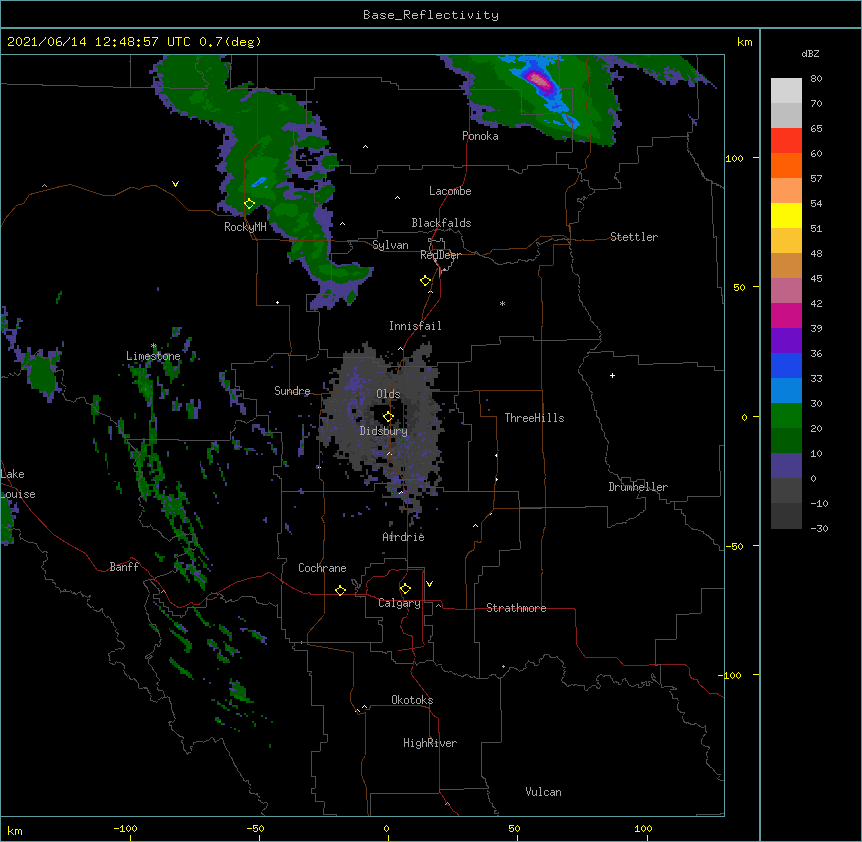Click the Okotoks city label
The height and width of the screenshot is (842, 862).
(x=412, y=700)
